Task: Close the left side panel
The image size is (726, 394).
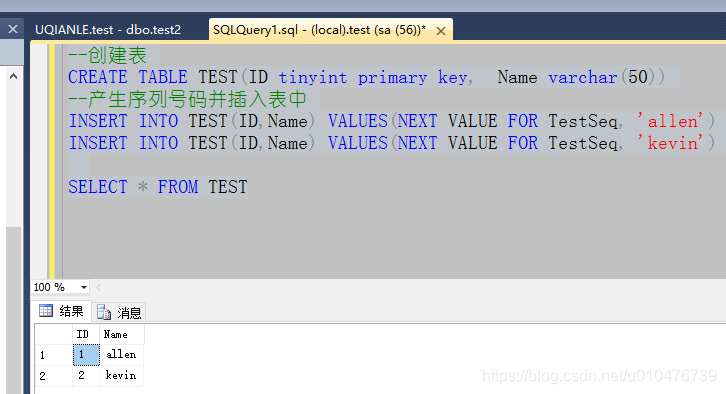Action: pyautogui.click(x=13, y=29)
